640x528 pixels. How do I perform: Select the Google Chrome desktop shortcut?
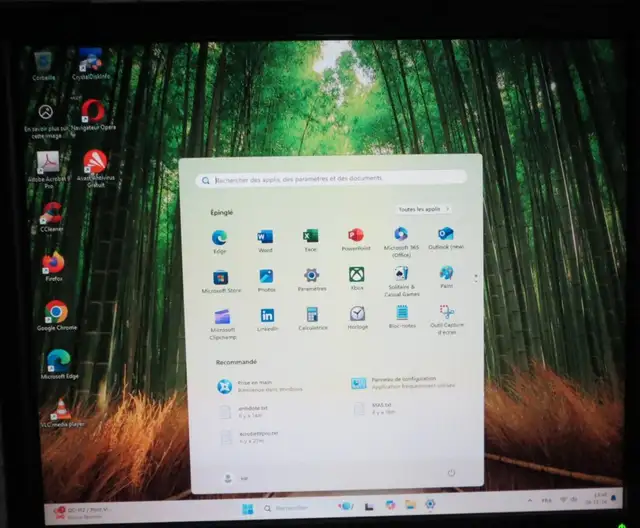click(56, 316)
